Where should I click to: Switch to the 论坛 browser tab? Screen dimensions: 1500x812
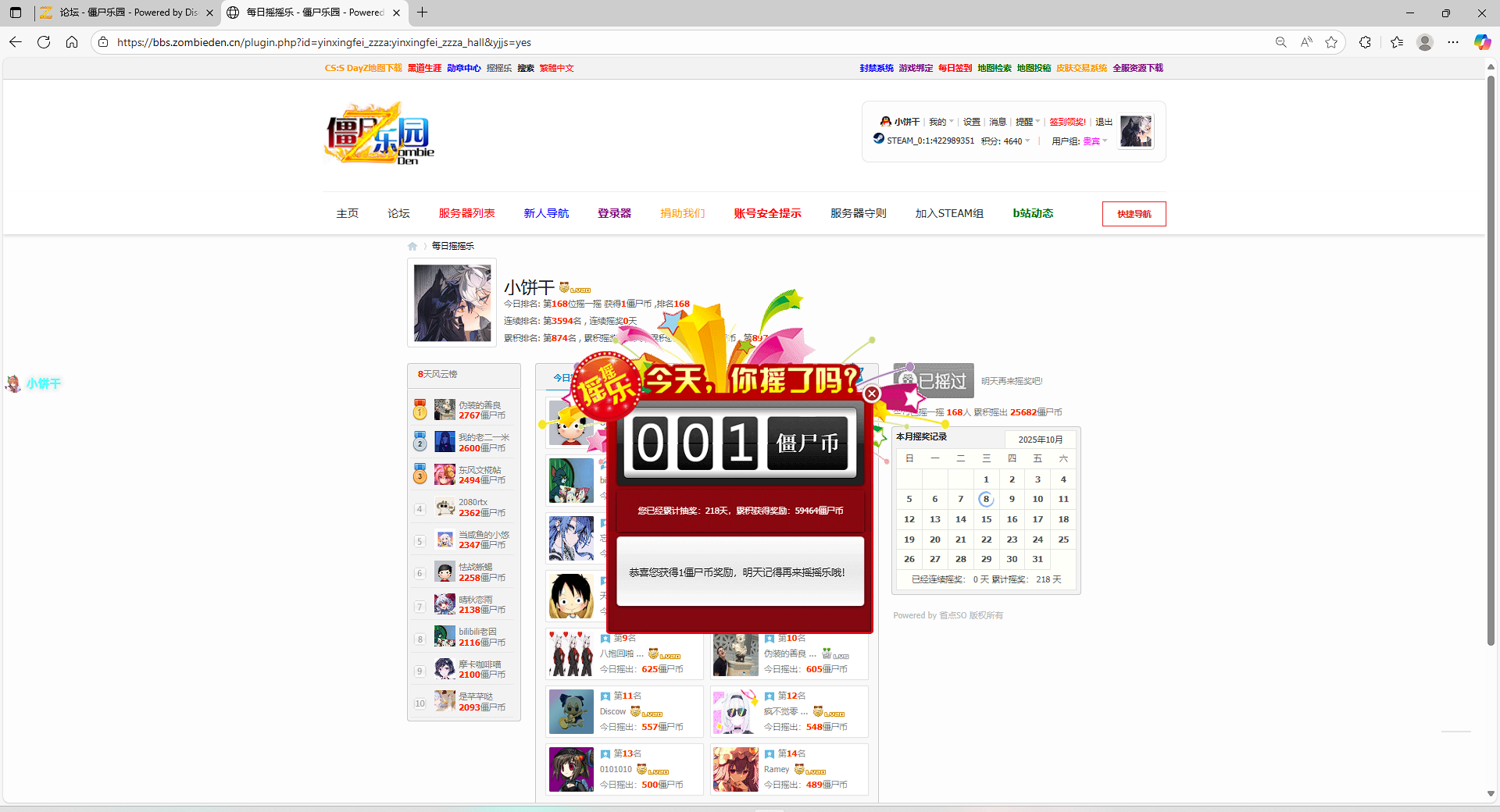click(x=125, y=12)
